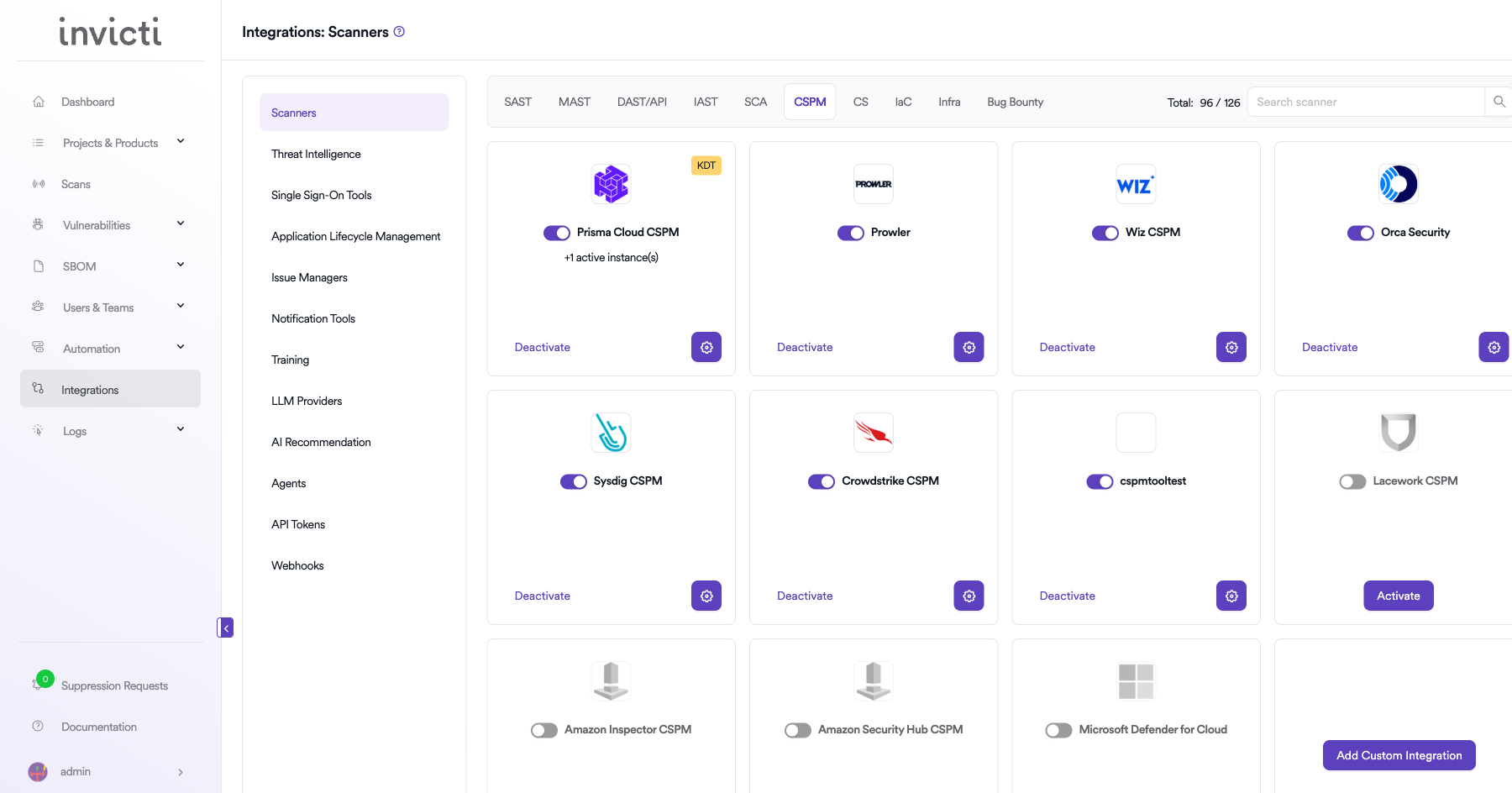The width and height of the screenshot is (1512, 793).
Task: Click the Prowler logo
Action: coord(874,184)
